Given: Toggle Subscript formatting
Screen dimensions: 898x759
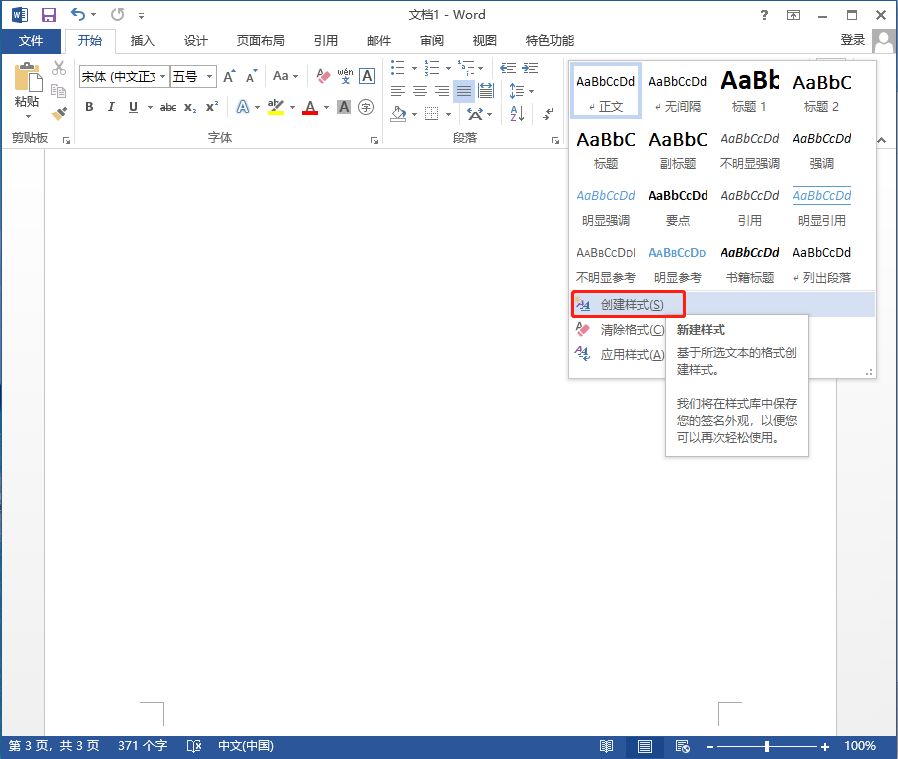Looking at the screenshot, I should (190, 107).
